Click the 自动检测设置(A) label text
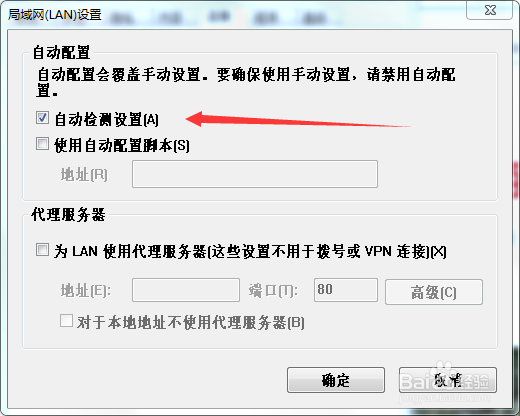Image resolution: width=520 pixels, height=416 pixels. (x=106, y=119)
